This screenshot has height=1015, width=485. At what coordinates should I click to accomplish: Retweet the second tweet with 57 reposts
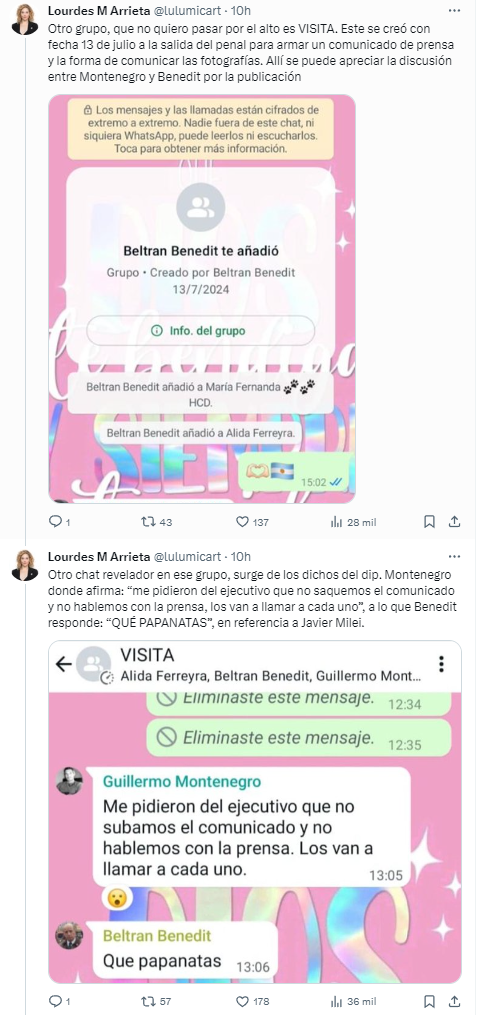tap(157, 1001)
